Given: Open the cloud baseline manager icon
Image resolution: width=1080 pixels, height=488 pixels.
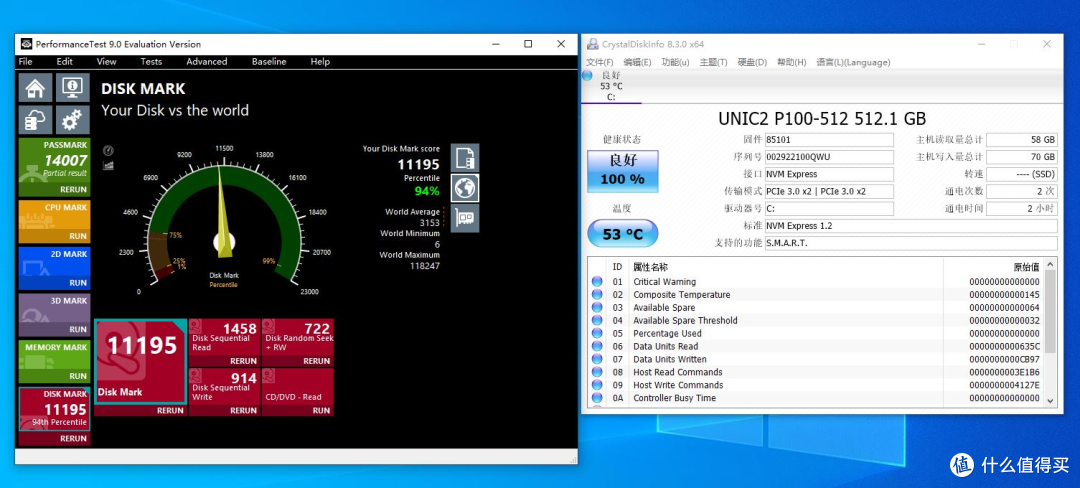Looking at the screenshot, I should click(x=36, y=120).
